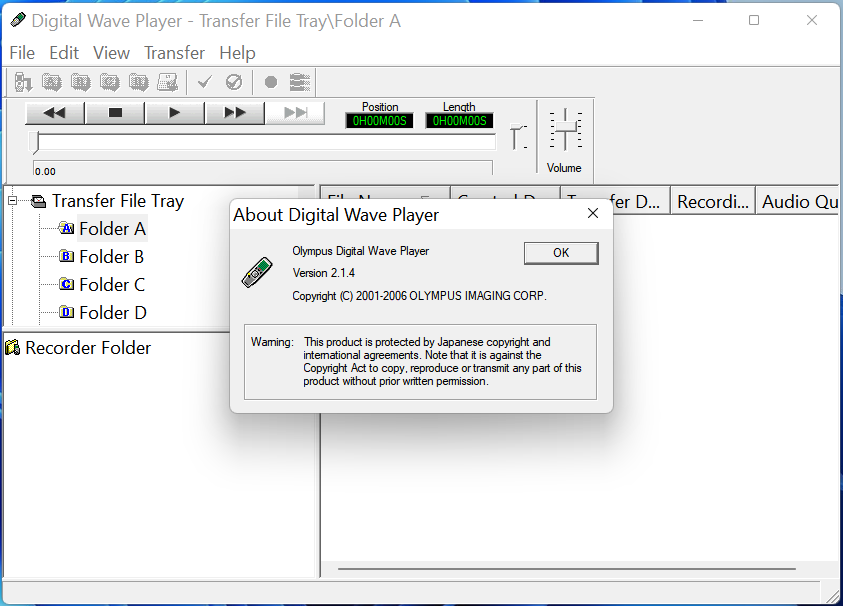Maximize the Digital Wave Player window
Viewport: 843px width, 606px height.
(754, 20)
